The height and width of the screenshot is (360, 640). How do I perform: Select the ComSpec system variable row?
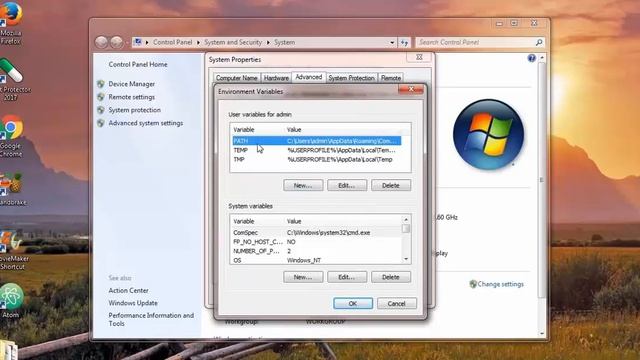[x=317, y=233]
